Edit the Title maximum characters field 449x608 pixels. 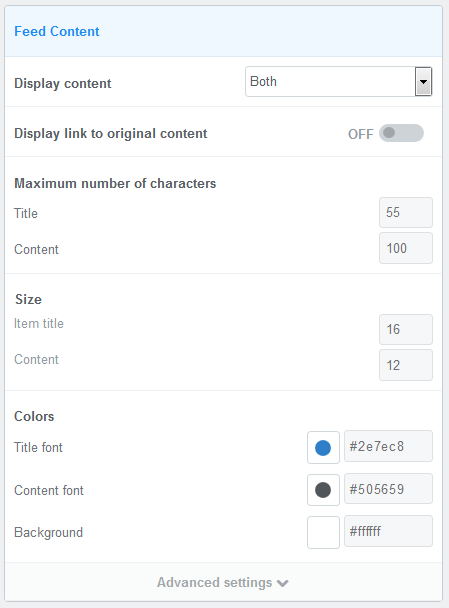coord(406,212)
